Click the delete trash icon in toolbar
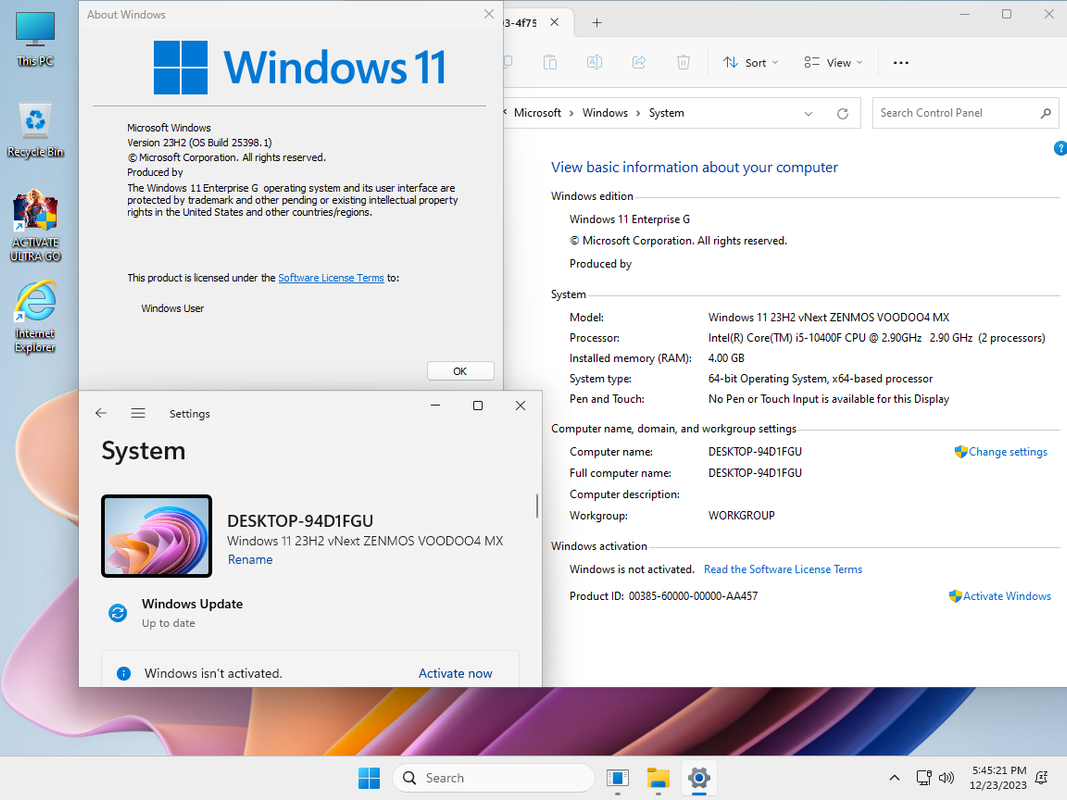Image resolution: width=1067 pixels, height=800 pixels. click(683, 63)
